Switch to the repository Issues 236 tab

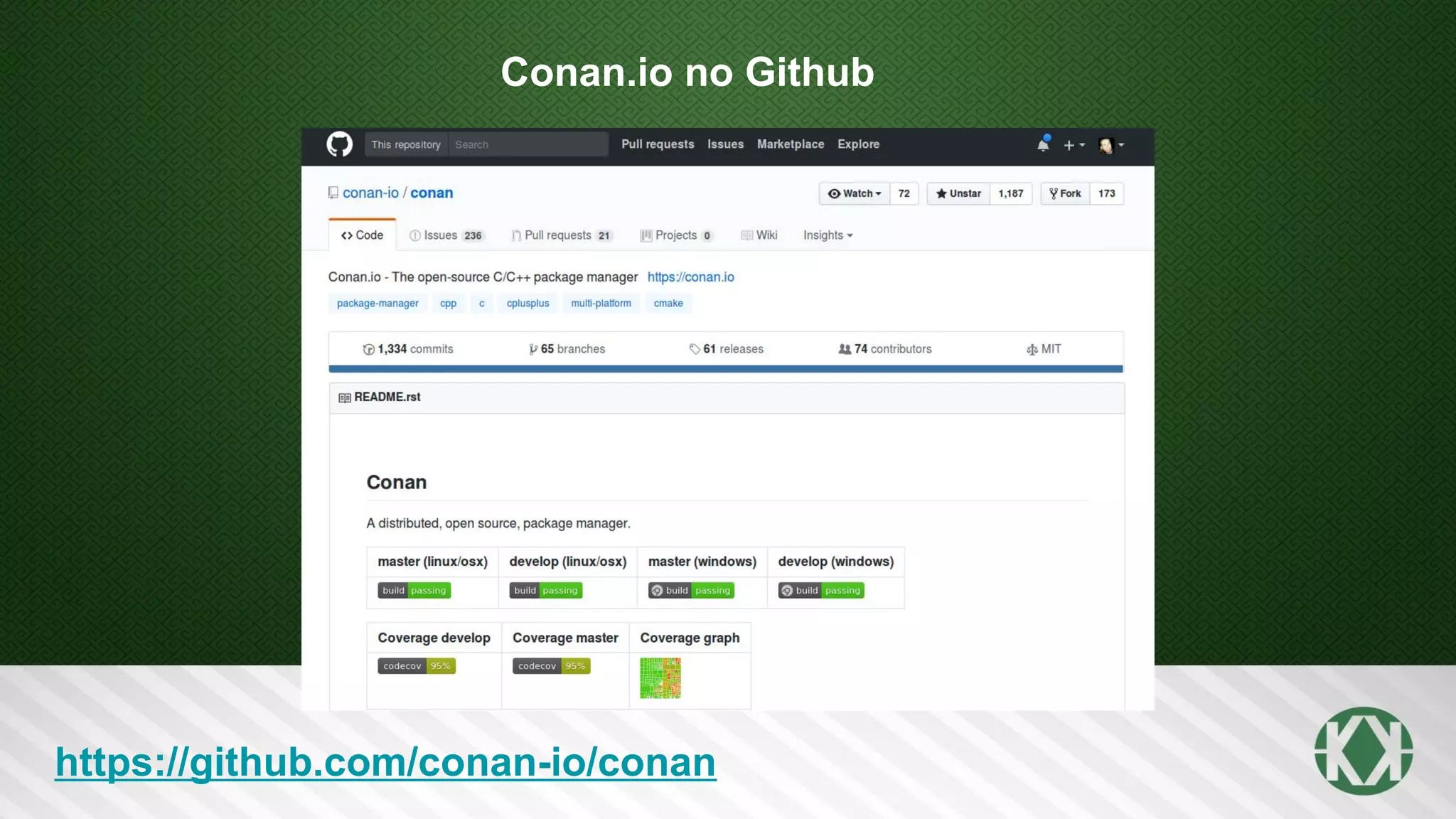(x=447, y=235)
